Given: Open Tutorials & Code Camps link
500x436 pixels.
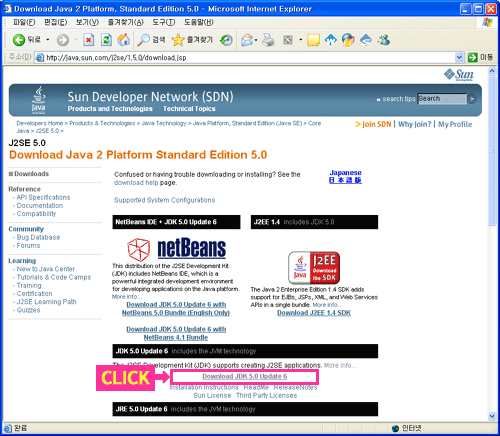Looking at the screenshot, I should 54,277.
